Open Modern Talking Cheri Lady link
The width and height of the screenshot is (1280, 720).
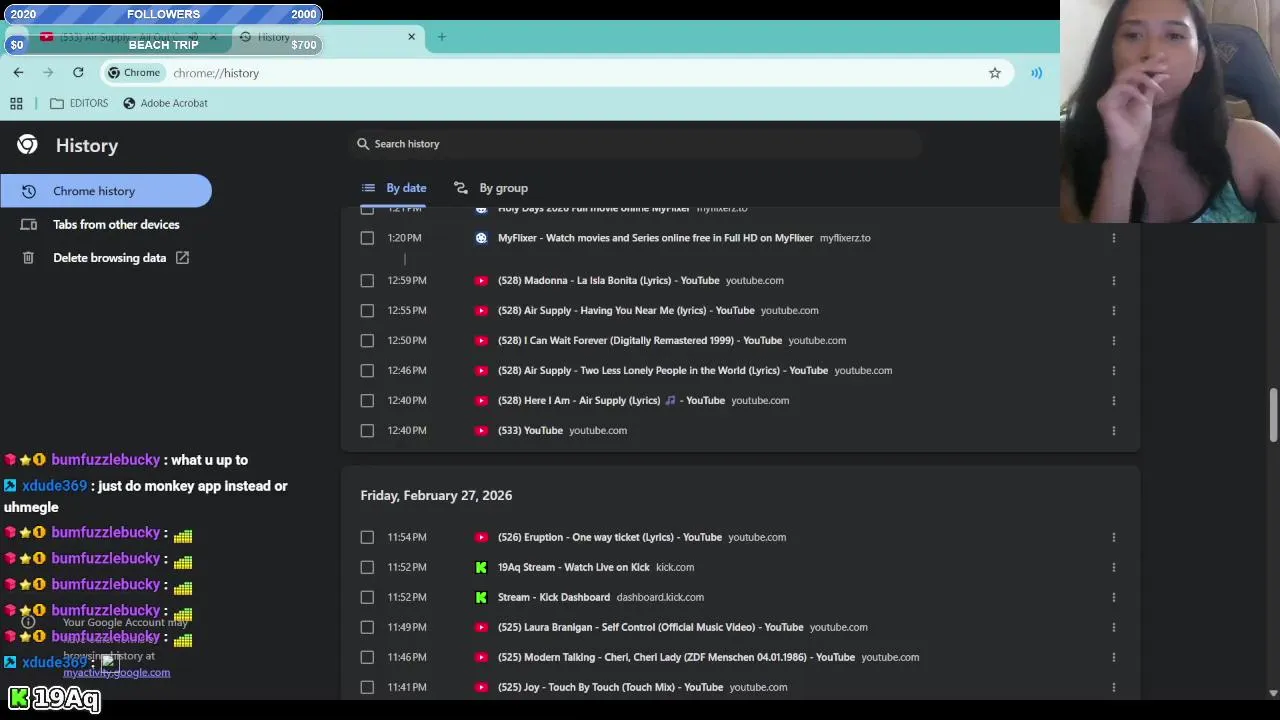tap(676, 658)
